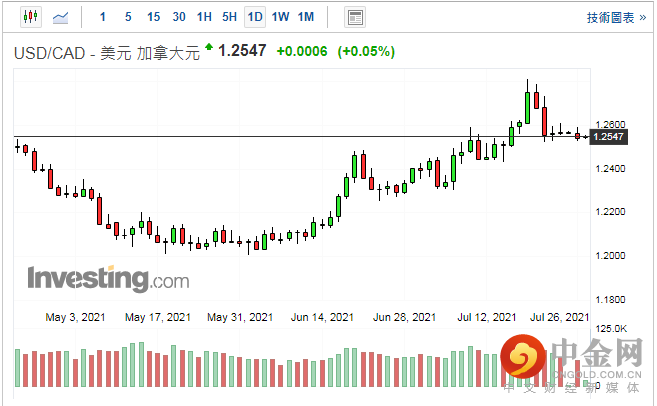657x406 pixels.
Task: Click the May 17, 2021 date label
Action: (x=158, y=317)
